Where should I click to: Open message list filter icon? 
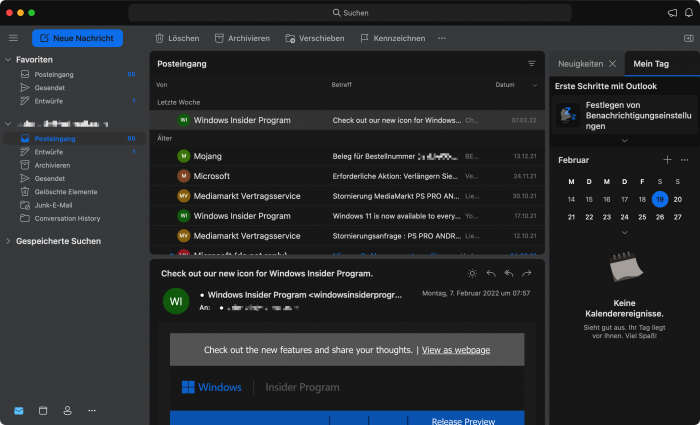pyautogui.click(x=531, y=64)
